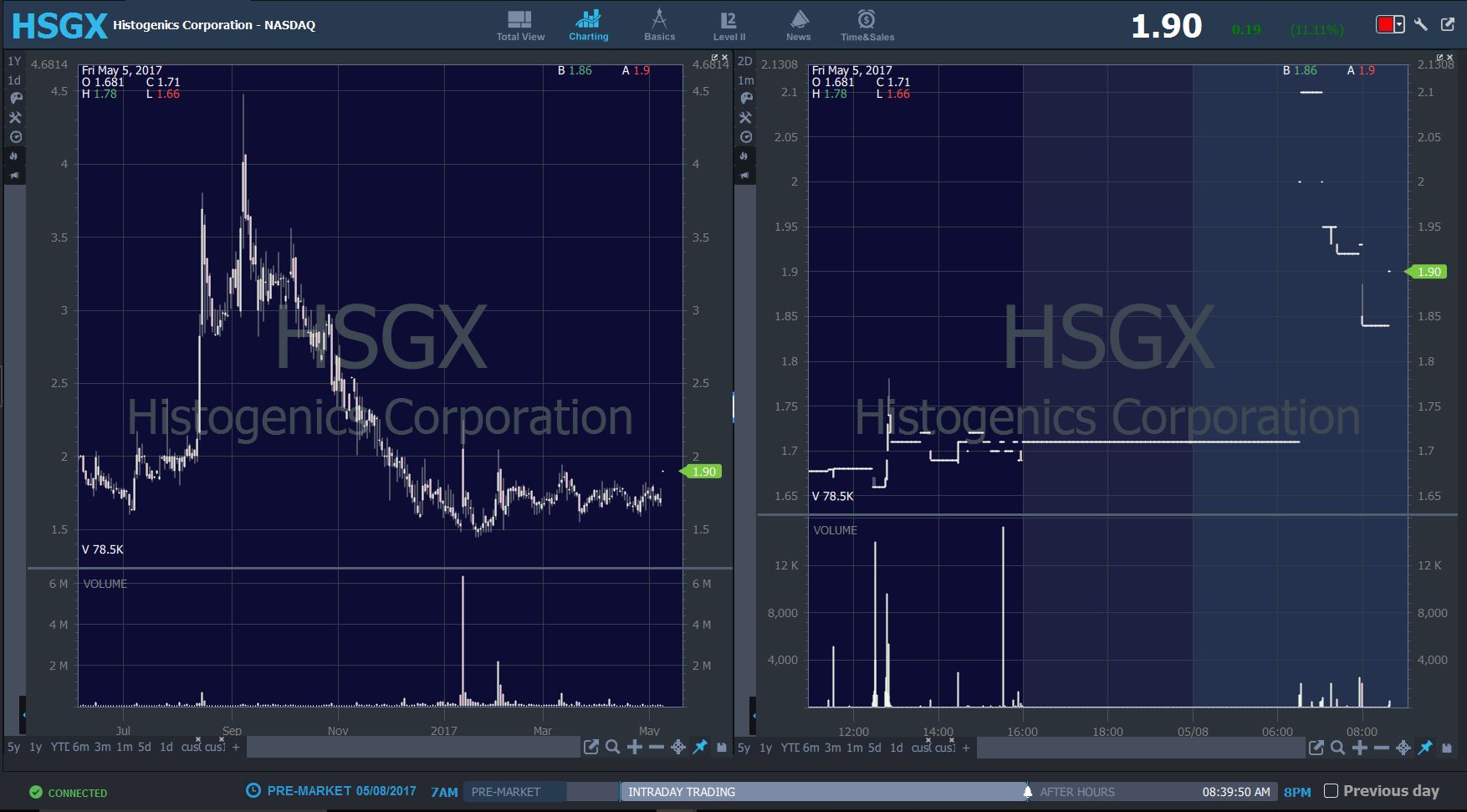
Task: Switch to the Charting tab
Action: (589, 25)
